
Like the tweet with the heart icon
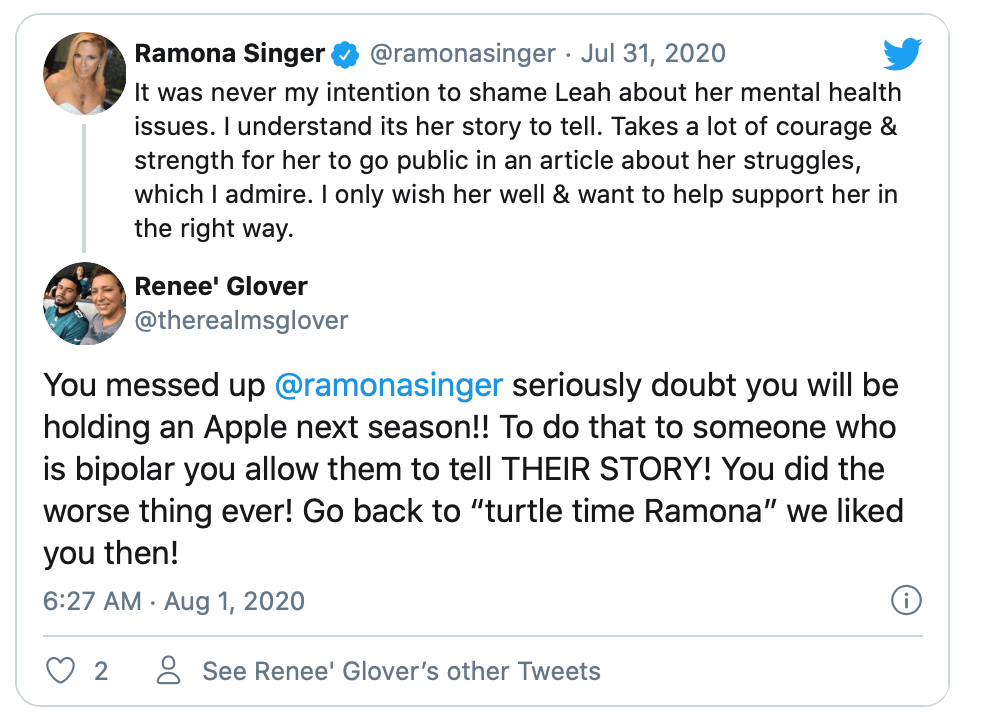tap(62, 670)
